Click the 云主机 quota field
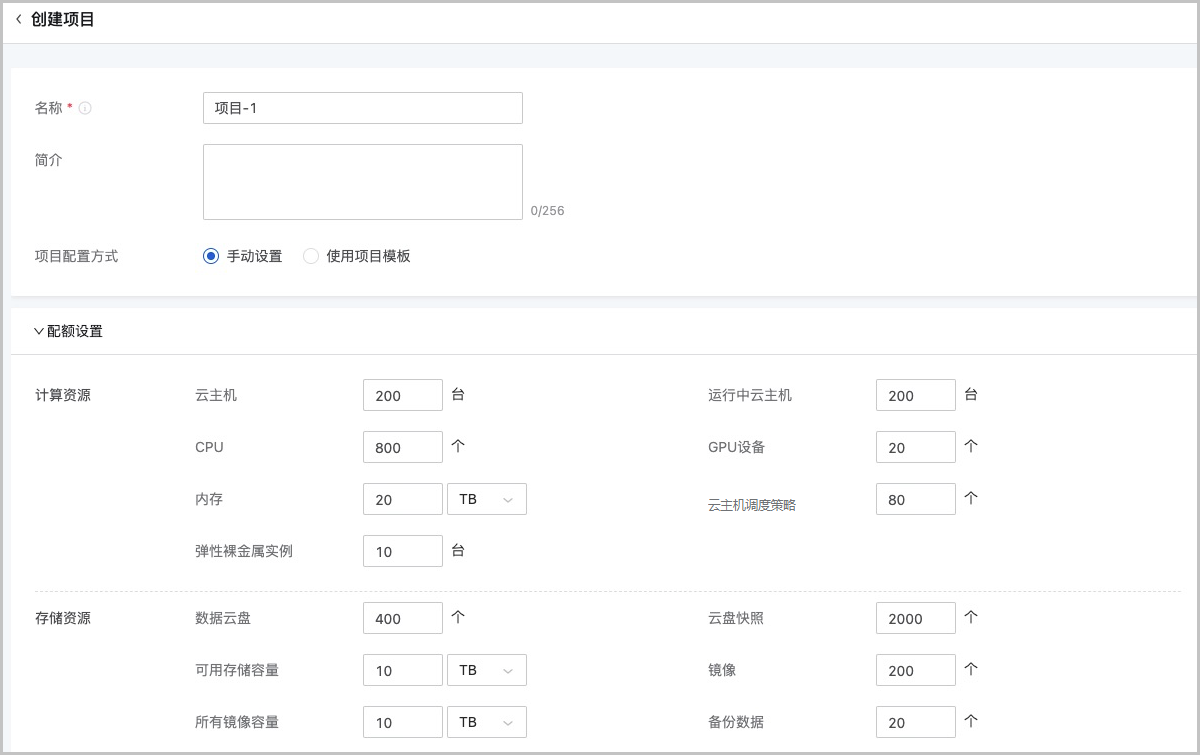1200x755 pixels. pyautogui.click(x=402, y=395)
